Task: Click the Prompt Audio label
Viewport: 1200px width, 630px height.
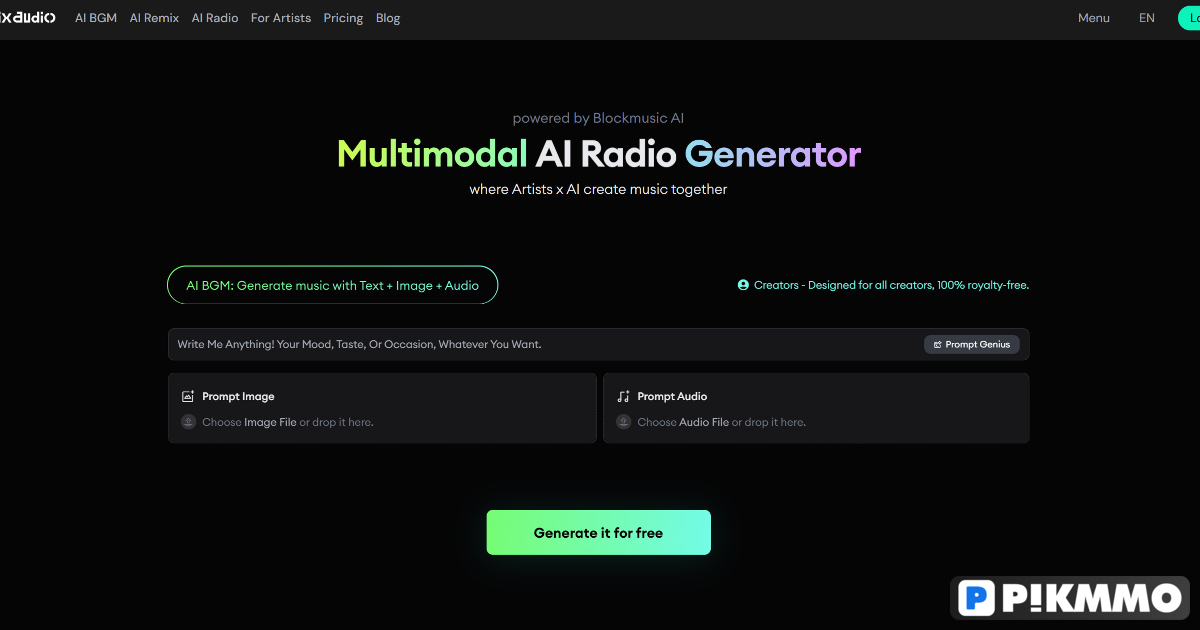Action: tap(672, 396)
